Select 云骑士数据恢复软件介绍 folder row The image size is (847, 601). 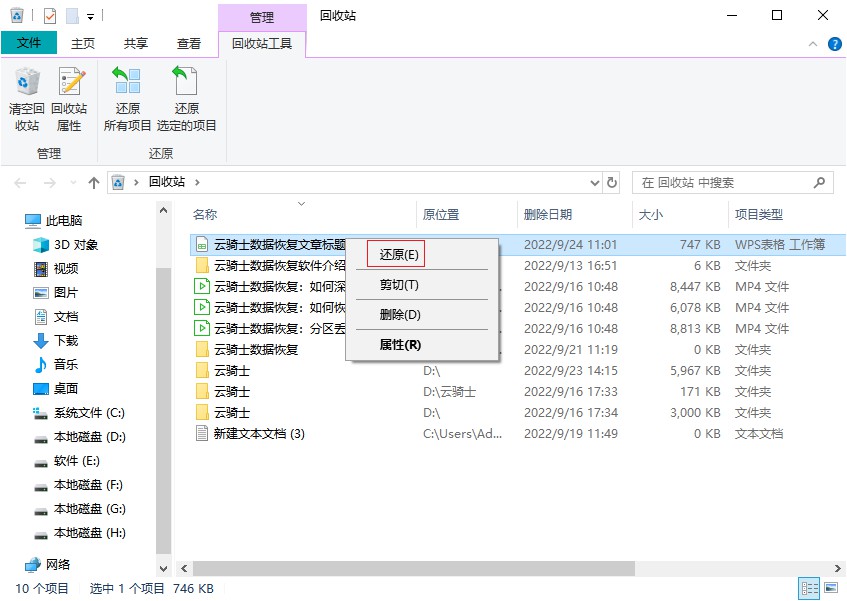pyautogui.click(x=517, y=266)
